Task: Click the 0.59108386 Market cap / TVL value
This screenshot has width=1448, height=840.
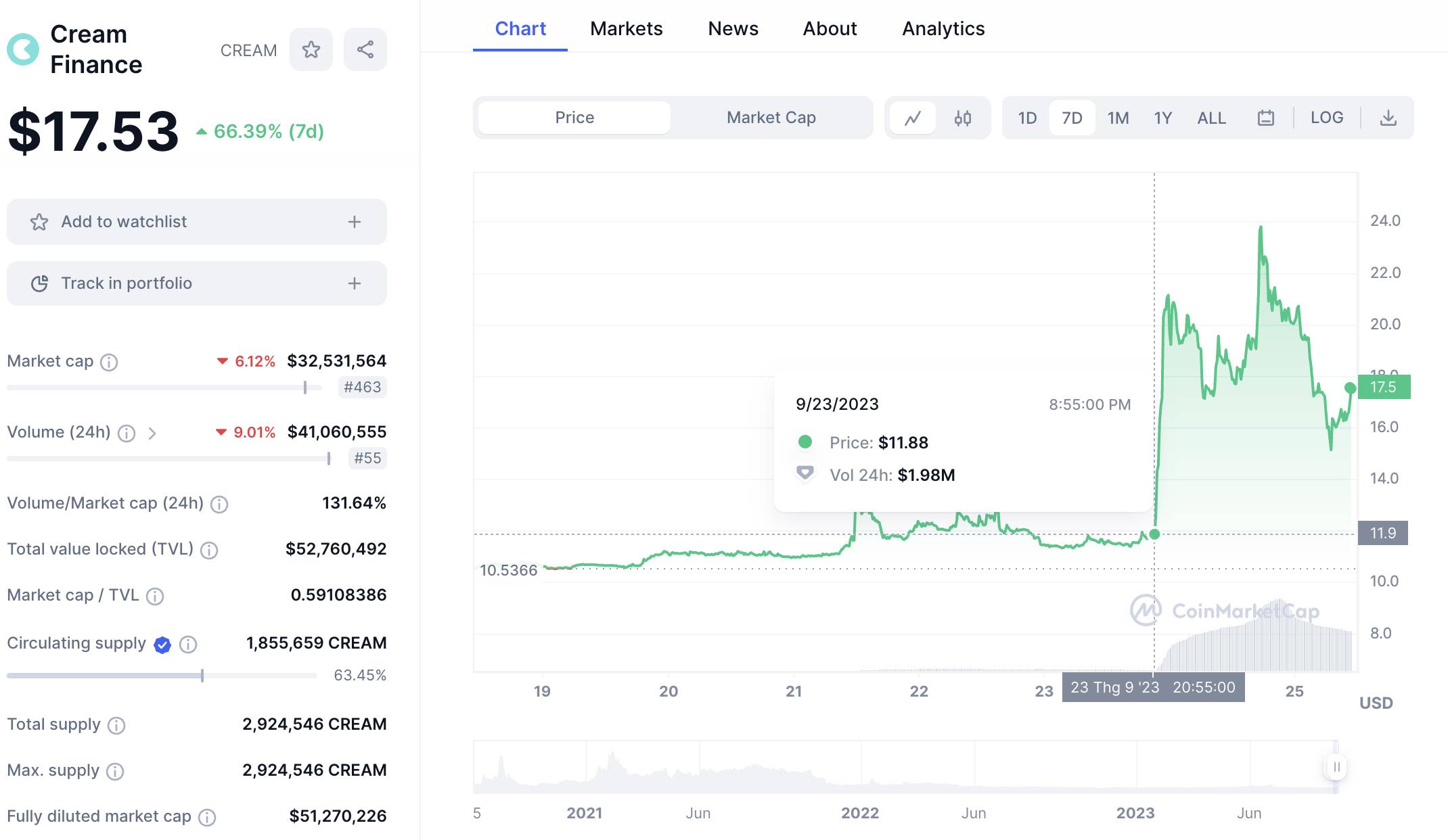Action: (338, 594)
